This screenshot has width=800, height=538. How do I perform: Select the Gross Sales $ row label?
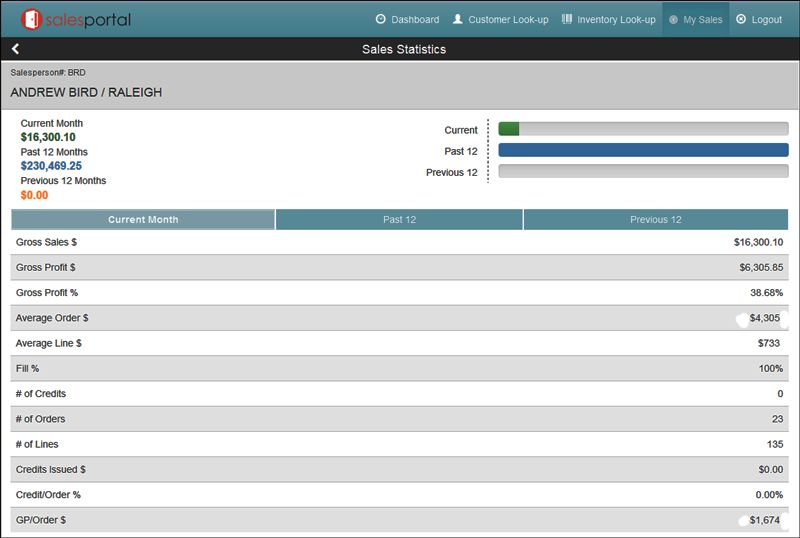[x=46, y=242]
